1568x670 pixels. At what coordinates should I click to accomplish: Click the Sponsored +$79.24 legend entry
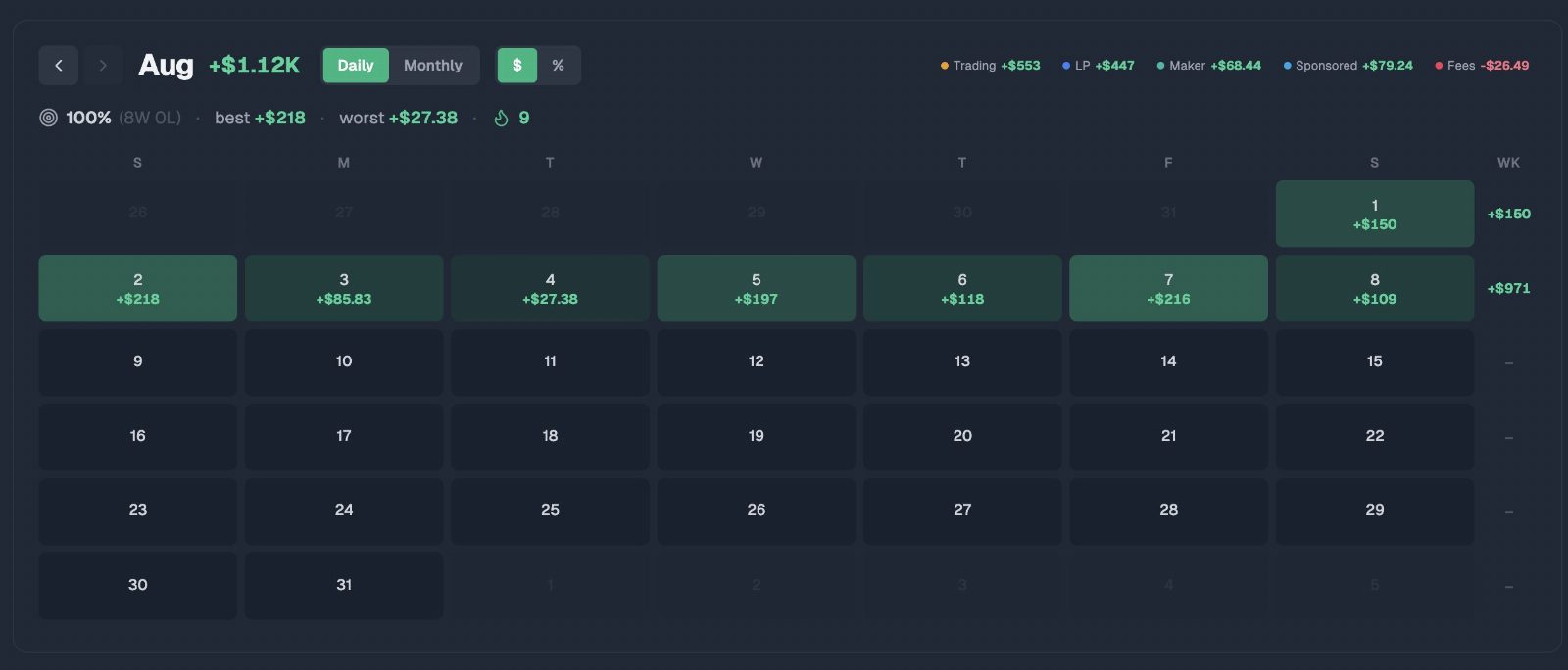1347,66
